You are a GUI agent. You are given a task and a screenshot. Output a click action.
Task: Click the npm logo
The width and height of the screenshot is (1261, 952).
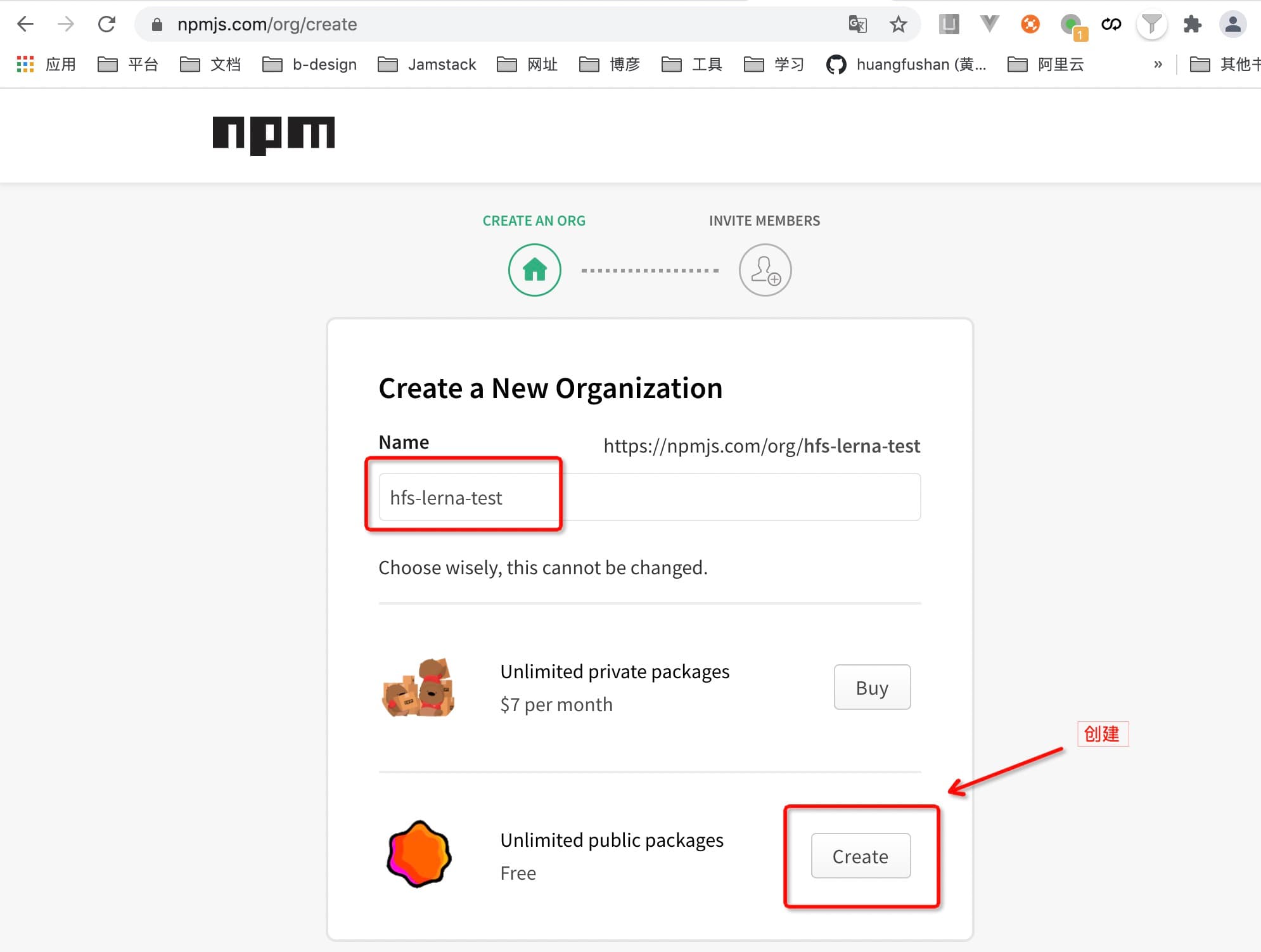coord(273,135)
